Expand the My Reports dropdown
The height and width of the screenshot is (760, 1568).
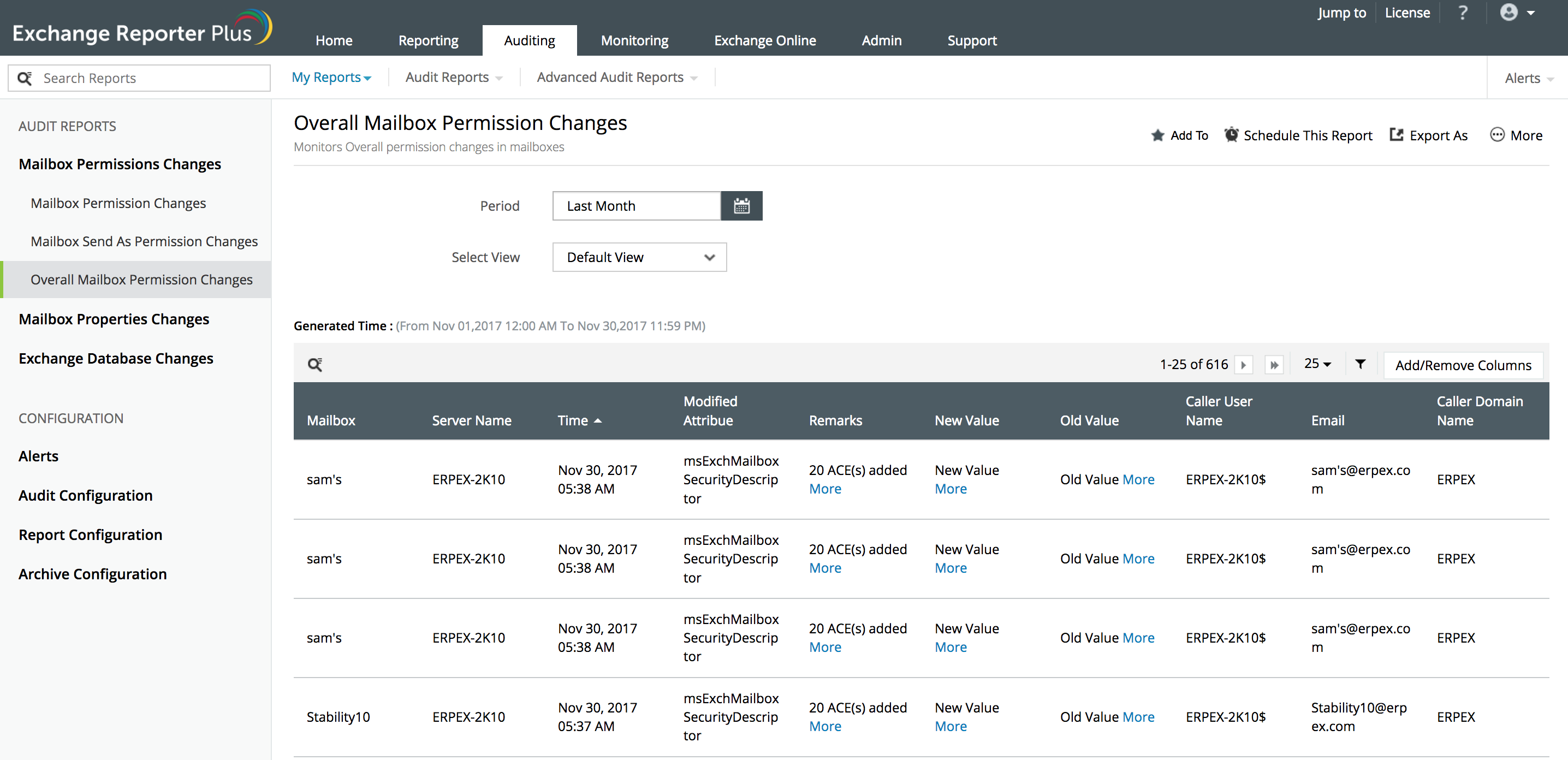click(331, 78)
